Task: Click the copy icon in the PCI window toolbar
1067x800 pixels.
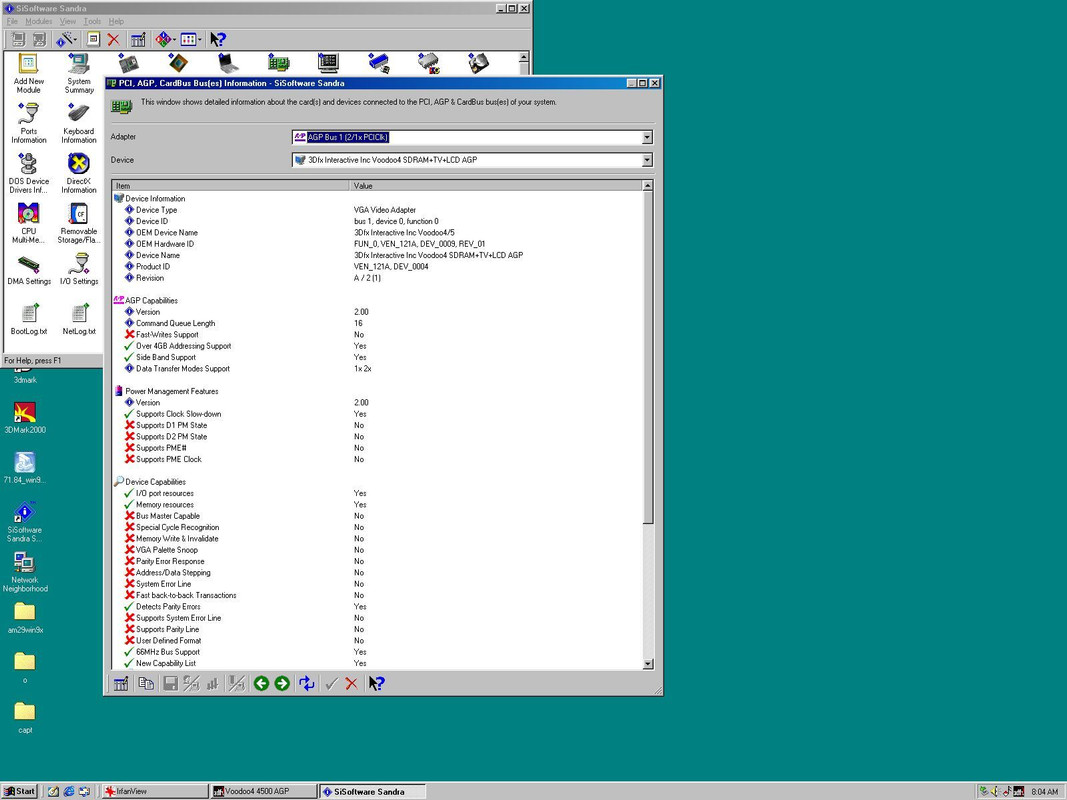Action: 146,684
